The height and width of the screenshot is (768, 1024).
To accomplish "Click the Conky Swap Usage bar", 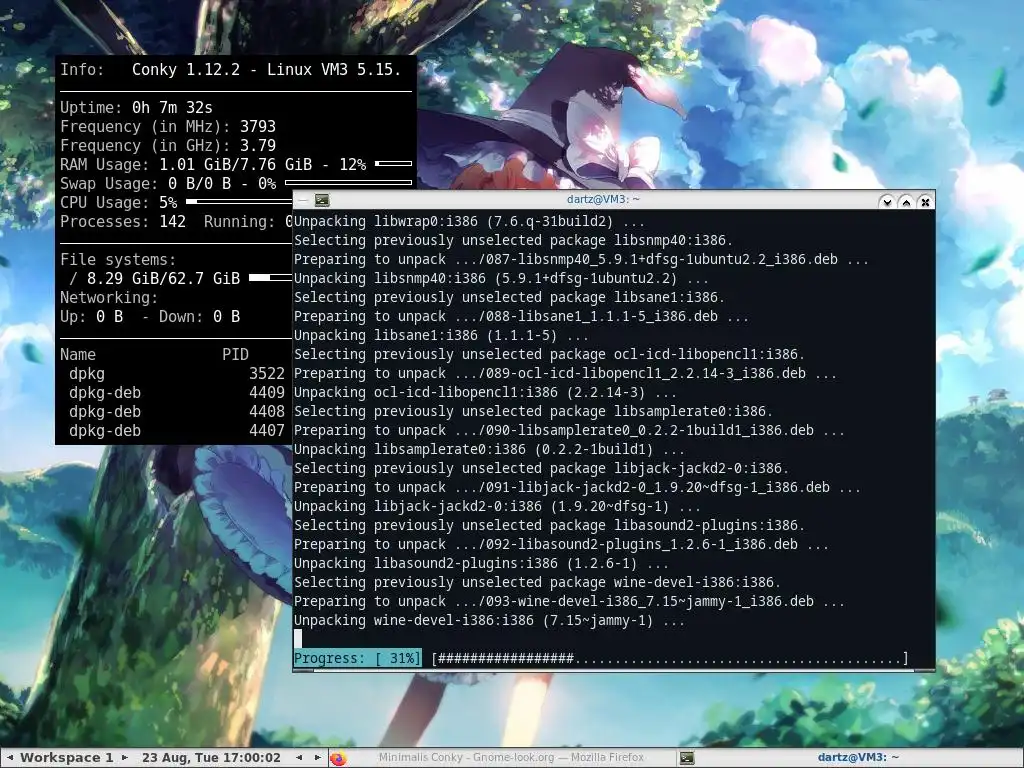I will click(349, 182).
